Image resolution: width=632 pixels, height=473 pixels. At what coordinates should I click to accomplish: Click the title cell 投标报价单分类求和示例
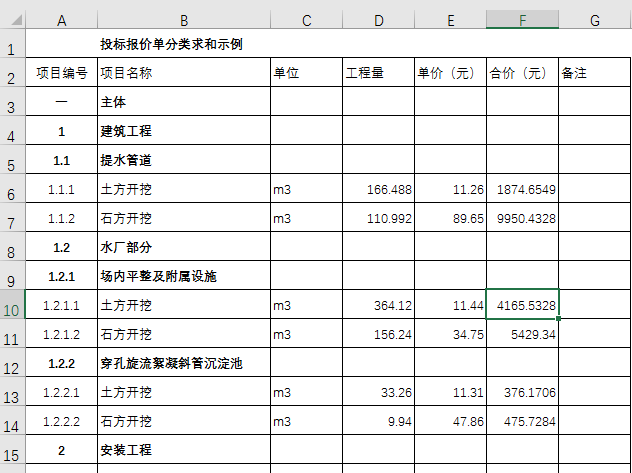(x=171, y=44)
